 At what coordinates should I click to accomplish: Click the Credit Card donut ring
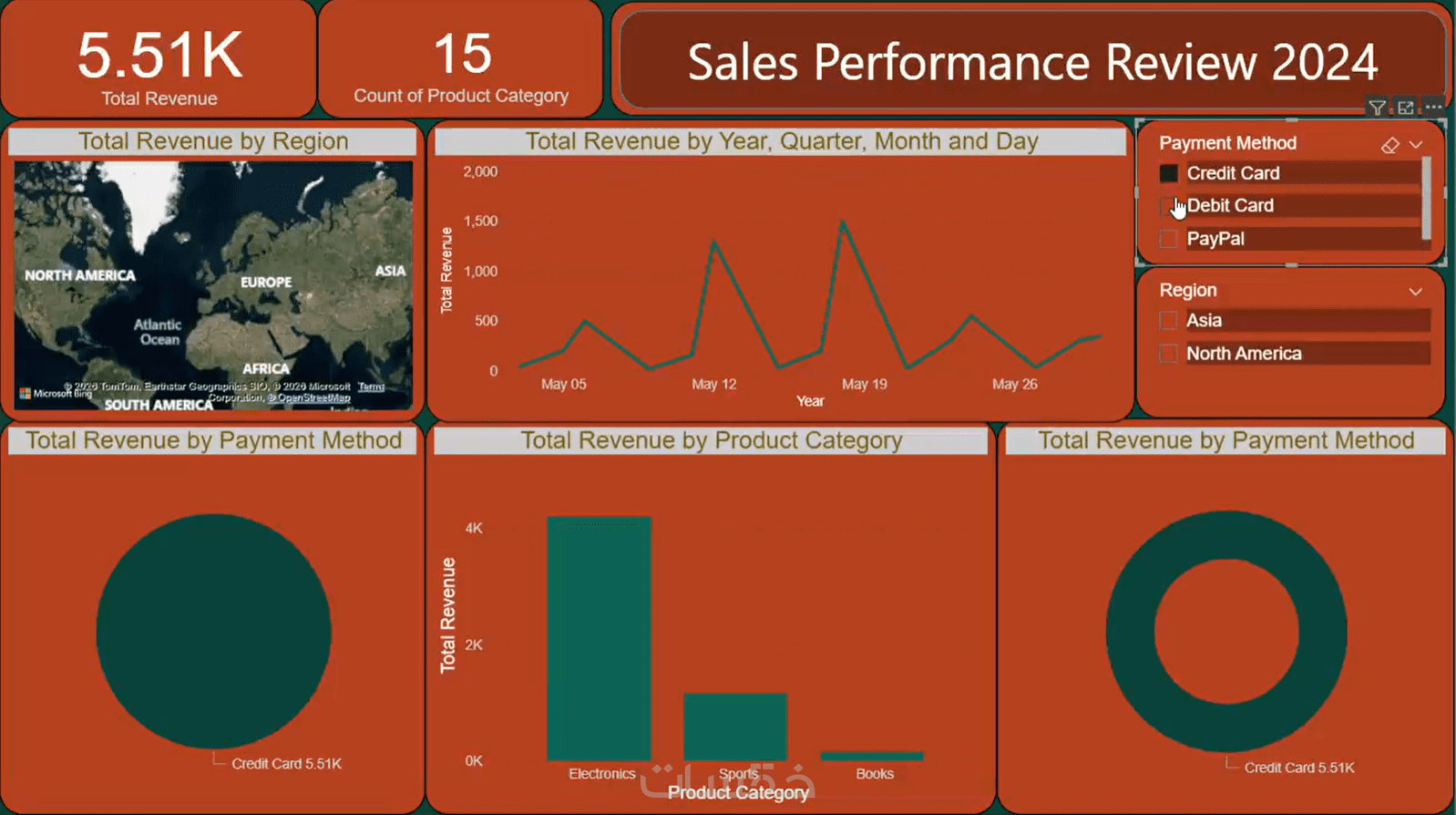[x=1130, y=633]
